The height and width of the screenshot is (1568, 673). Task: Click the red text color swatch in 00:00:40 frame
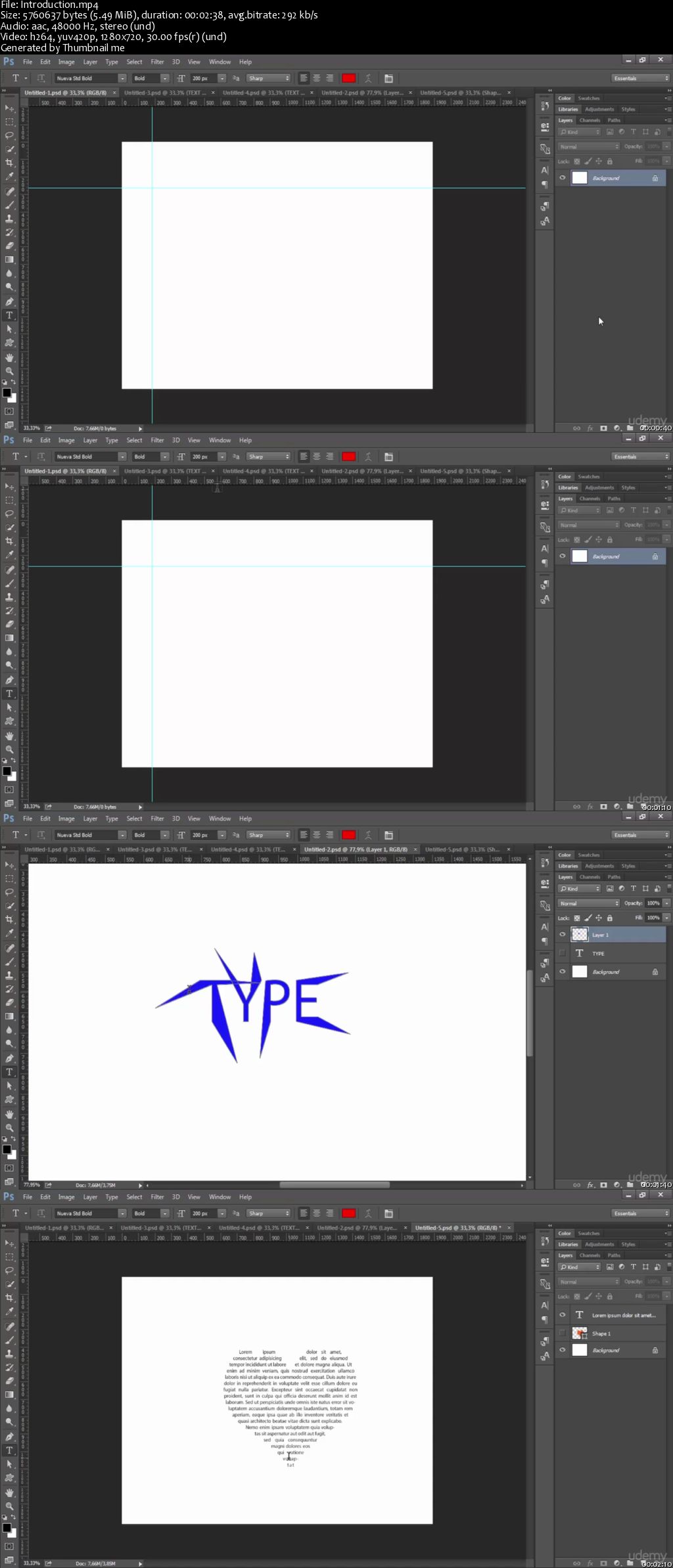coord(349,78)
